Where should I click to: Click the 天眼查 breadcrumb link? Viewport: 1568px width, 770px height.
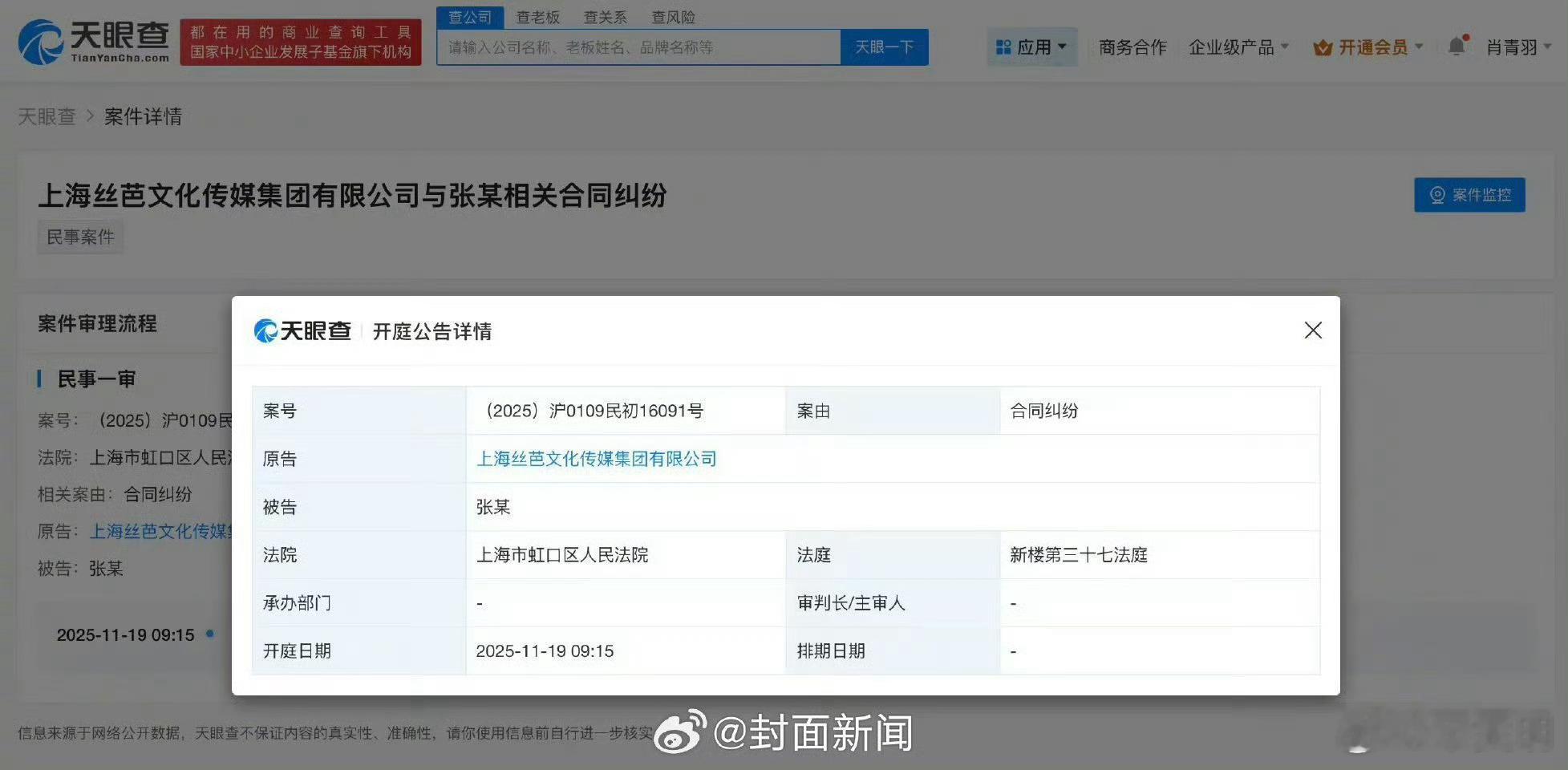[x=47, y=116]
